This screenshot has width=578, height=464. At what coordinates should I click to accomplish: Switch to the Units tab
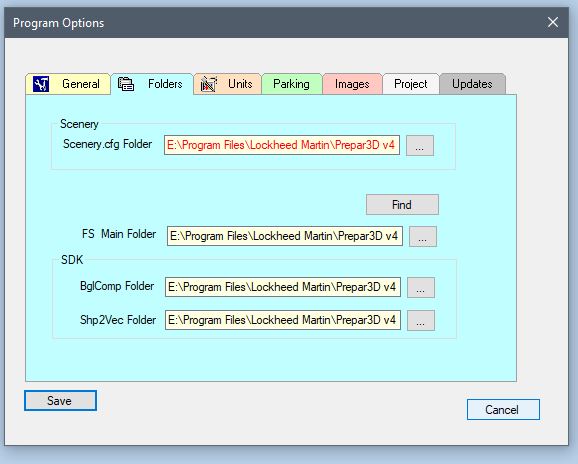[227, 84]
